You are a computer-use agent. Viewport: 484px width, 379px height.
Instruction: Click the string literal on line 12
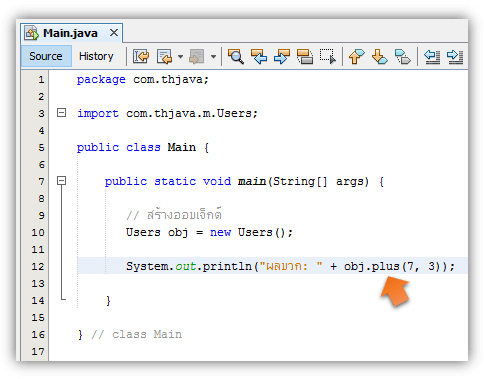pos(291,266)
